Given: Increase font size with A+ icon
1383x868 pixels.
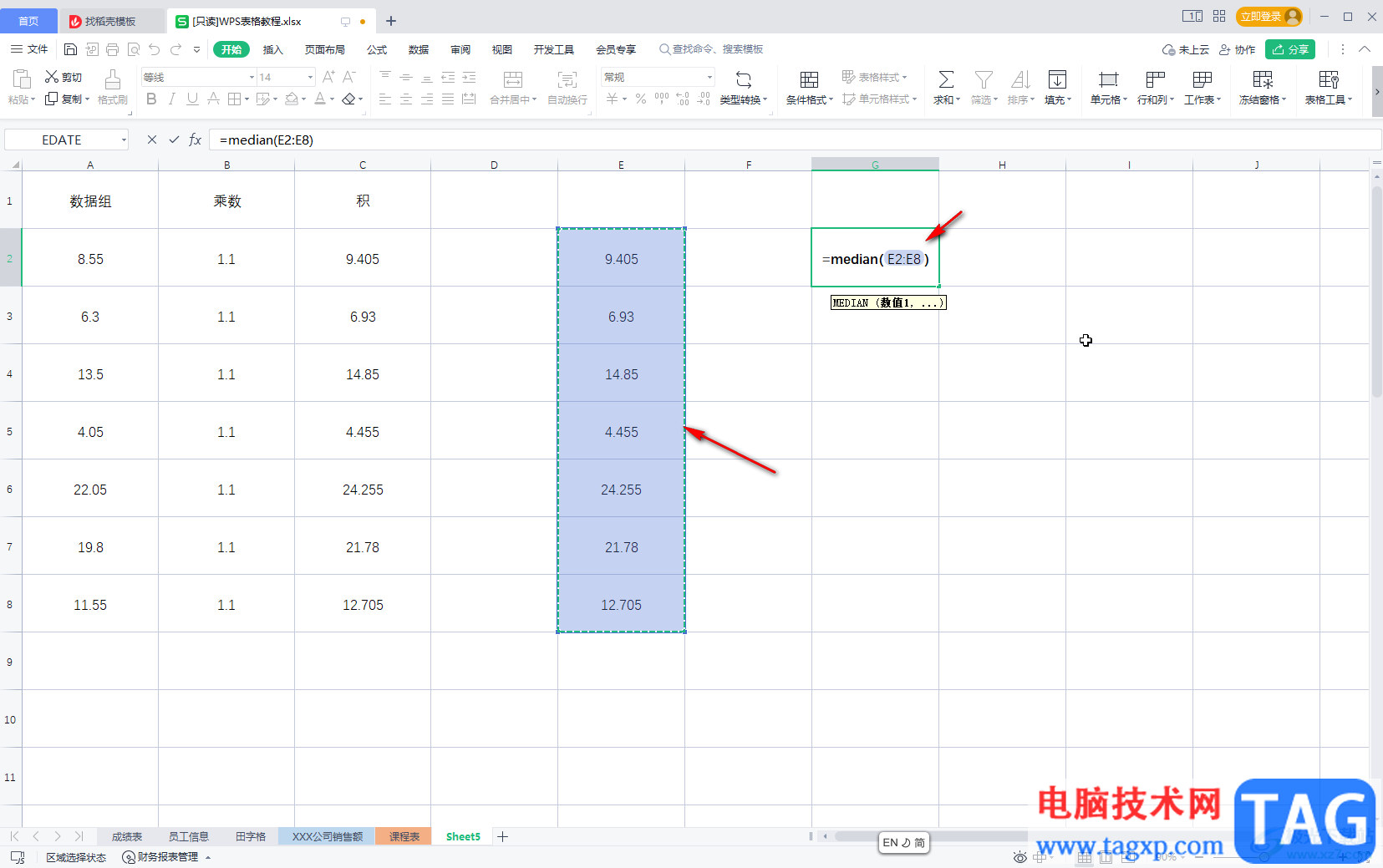Looking at the screenshot, I should [x=328, y=77].
